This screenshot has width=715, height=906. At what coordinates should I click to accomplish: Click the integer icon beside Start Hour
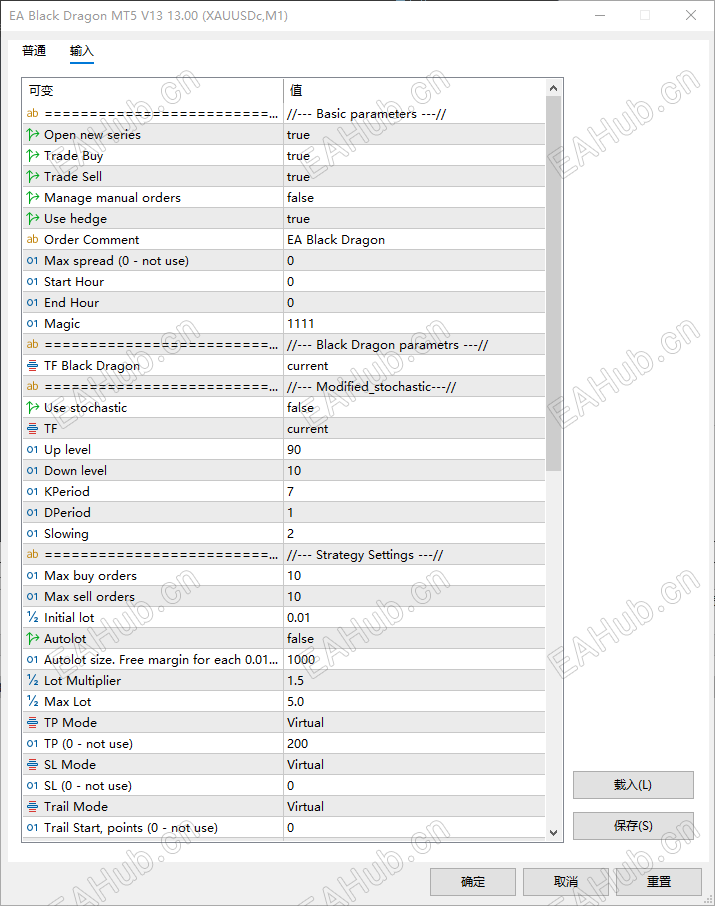click(33, 281)
